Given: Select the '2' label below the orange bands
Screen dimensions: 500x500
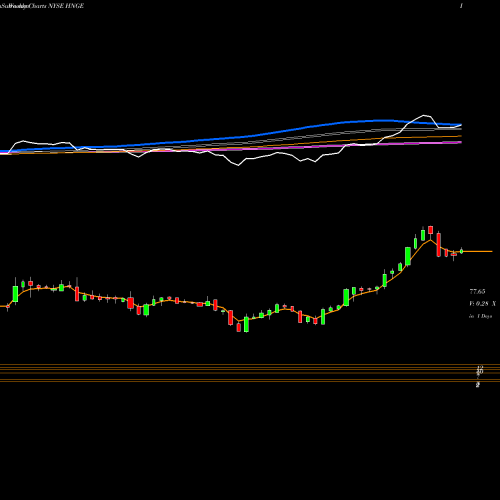Looking at the screenshot, I should coord(478,385).
